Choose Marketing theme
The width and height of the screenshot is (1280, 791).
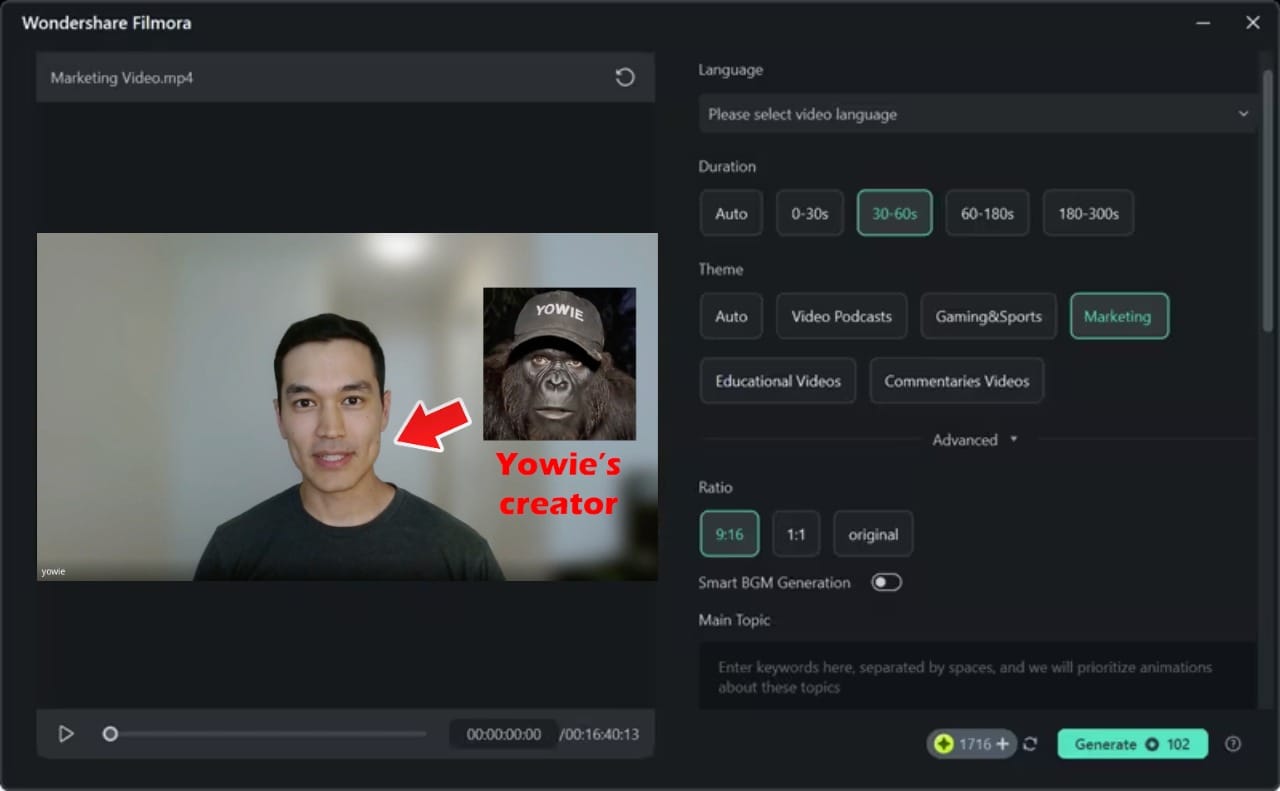pyautogui.click(x=1119, y=316)
